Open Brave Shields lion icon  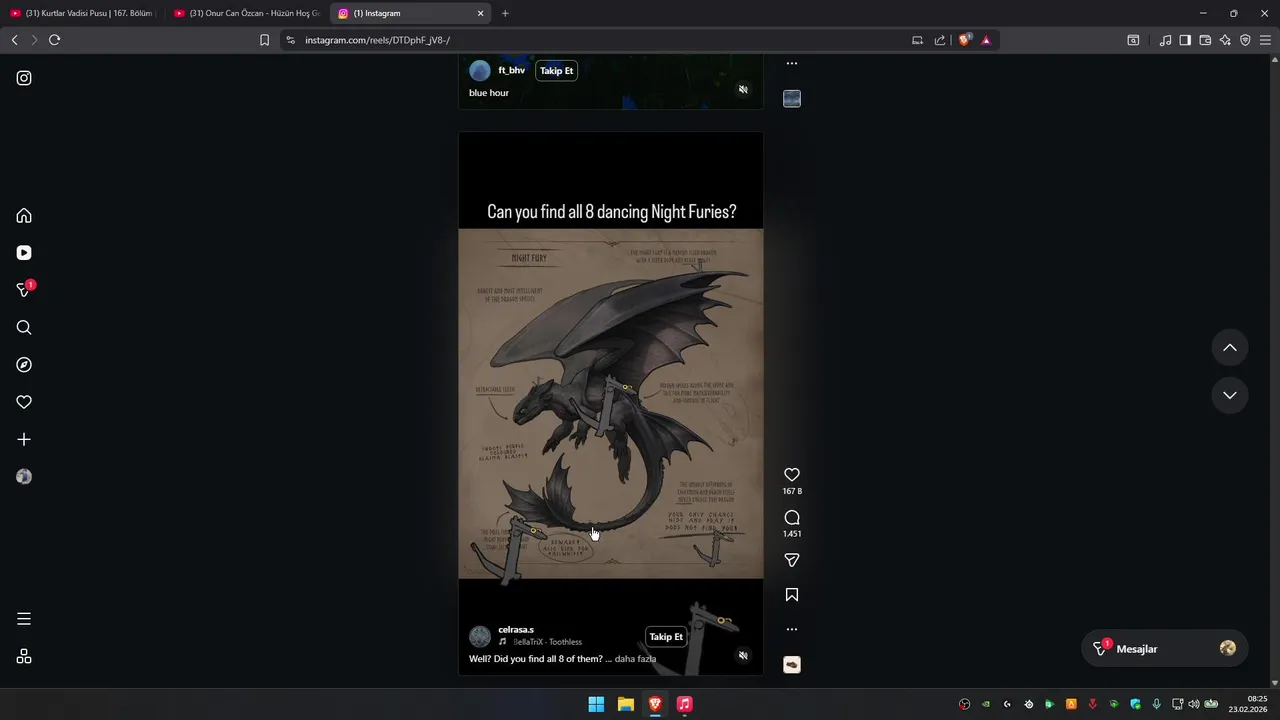pyautogui.click(x=965, y=40)
